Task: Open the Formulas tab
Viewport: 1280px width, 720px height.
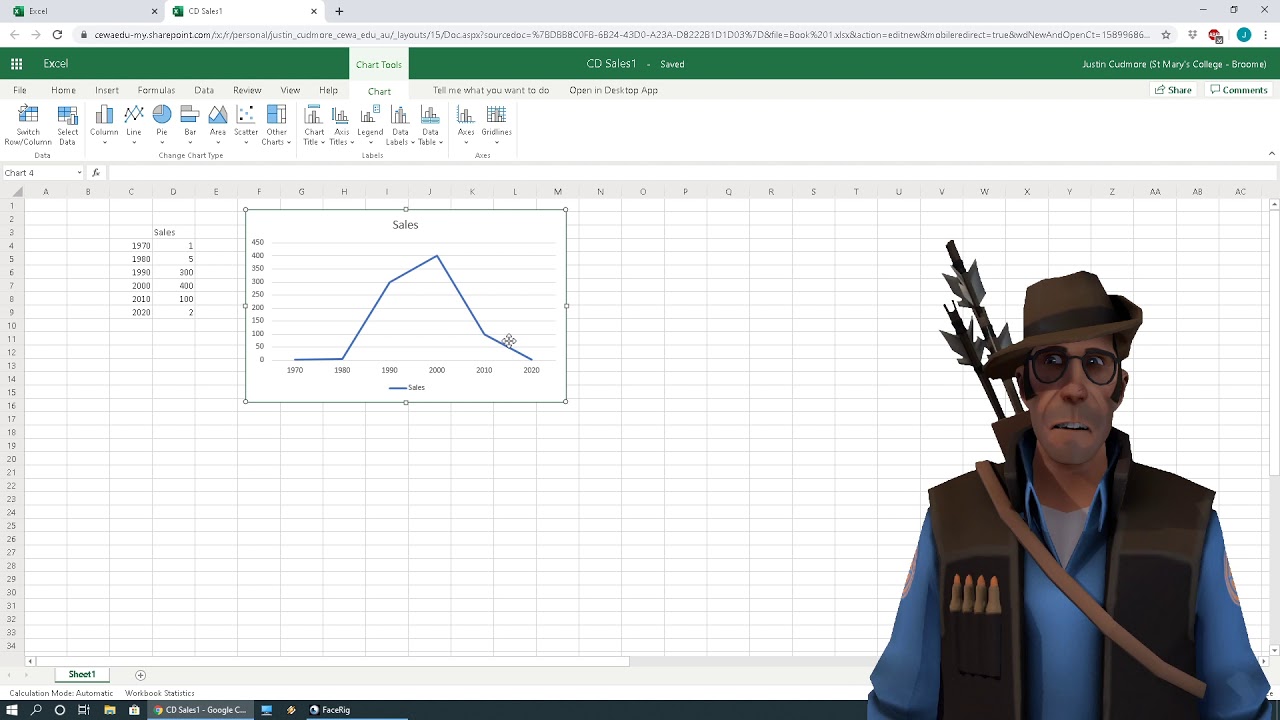Action: 156,90
